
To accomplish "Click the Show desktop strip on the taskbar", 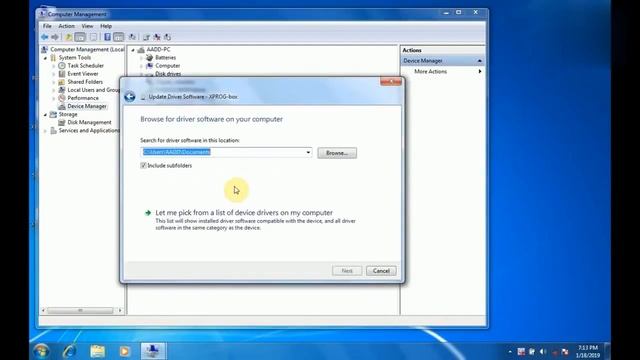I will [x=608, y=351].
